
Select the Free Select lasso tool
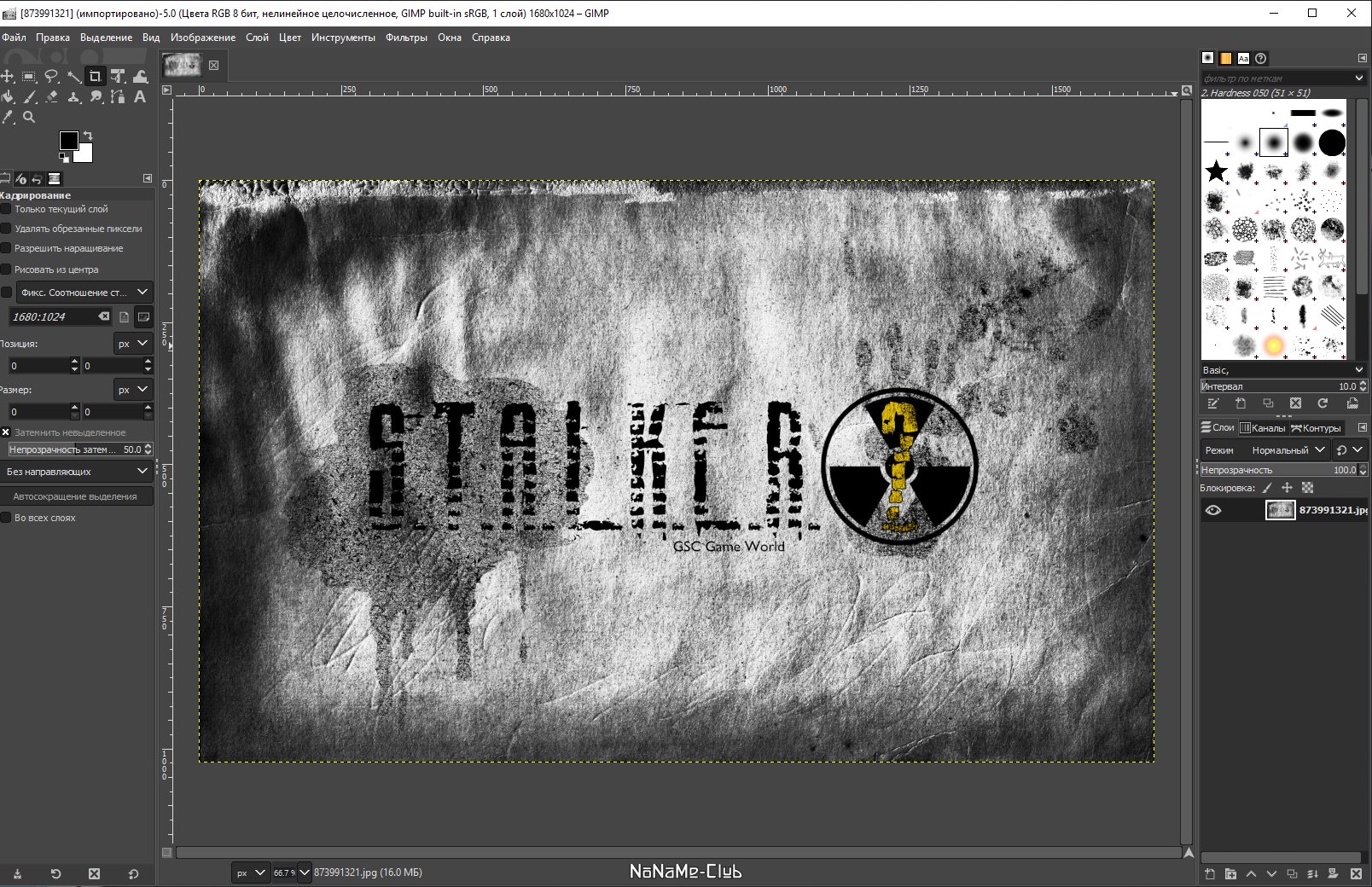(x=51, y=77)
